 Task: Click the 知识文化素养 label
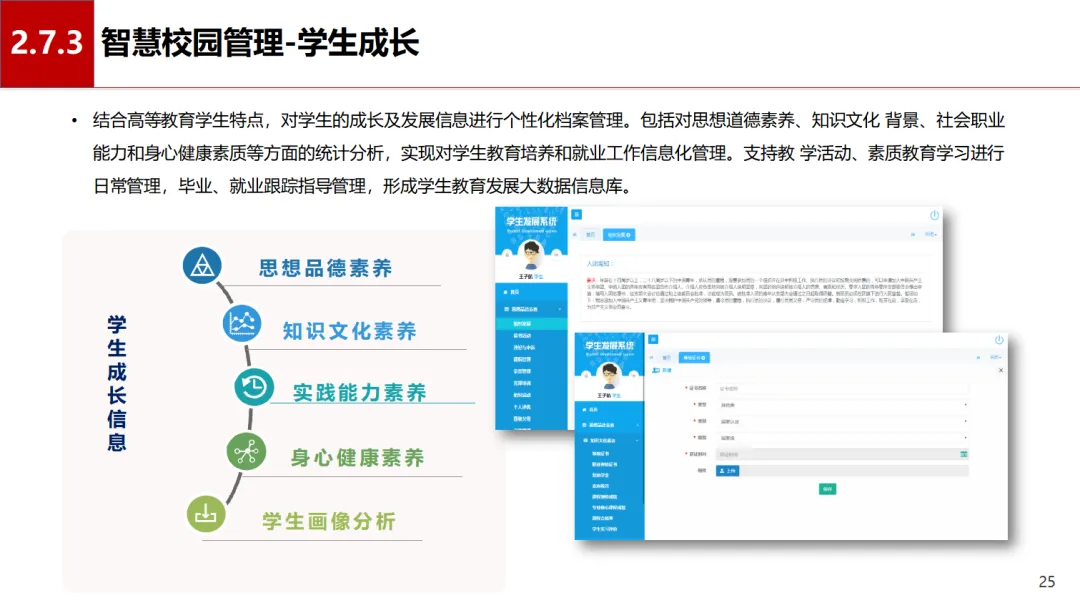(x=349, y=331)
